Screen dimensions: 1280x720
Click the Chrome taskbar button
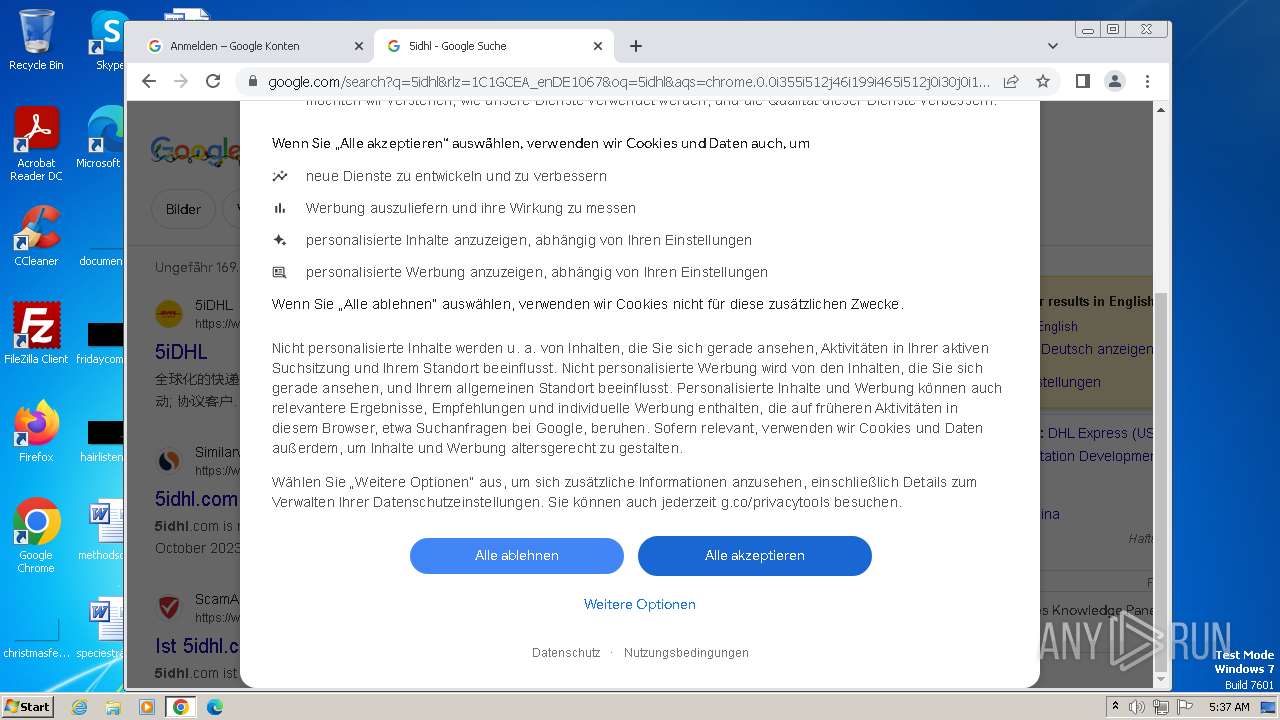tap(181, 707)
